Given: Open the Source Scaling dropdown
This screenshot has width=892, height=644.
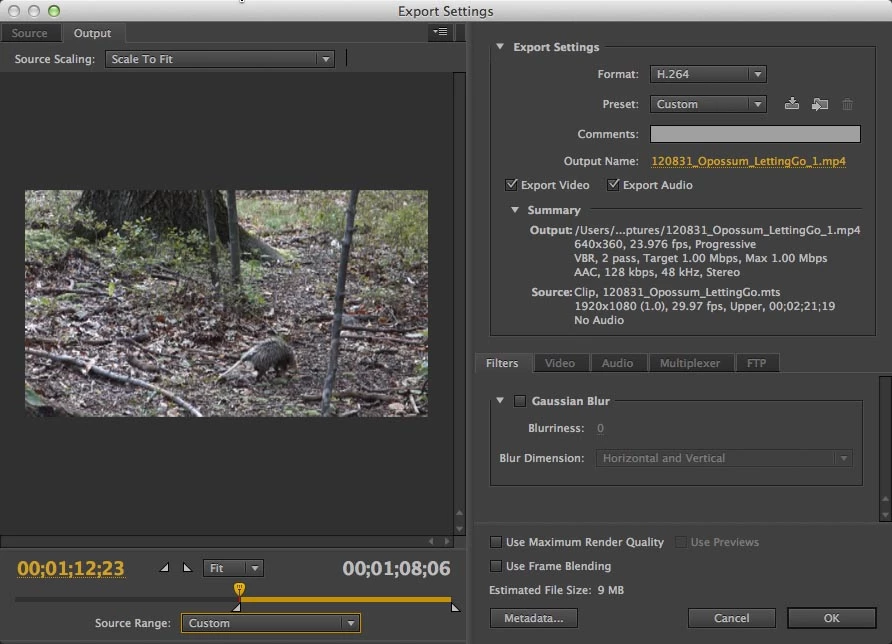Looking at the screenshot, I should (220, 59).
